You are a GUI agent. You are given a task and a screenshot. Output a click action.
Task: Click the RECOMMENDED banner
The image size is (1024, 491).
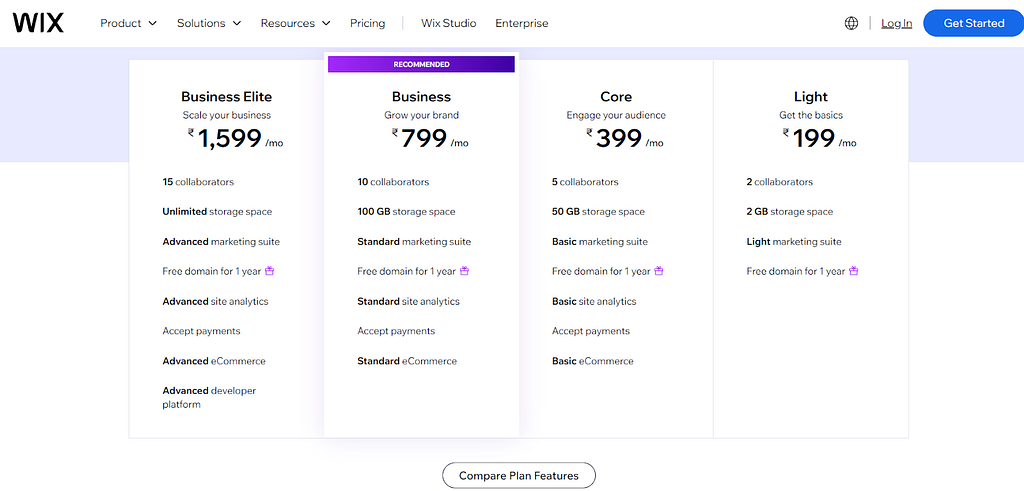[421, 65]
